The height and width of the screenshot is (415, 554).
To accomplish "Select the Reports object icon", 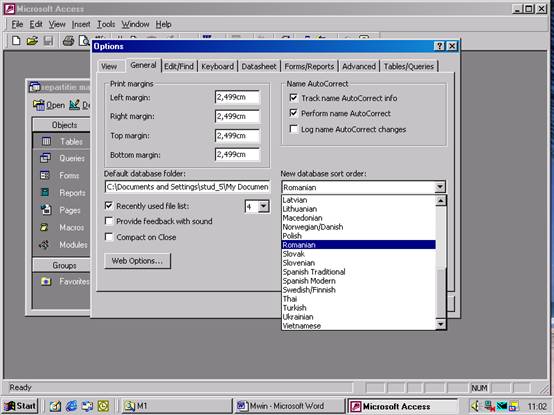I will tap(45, 192).
